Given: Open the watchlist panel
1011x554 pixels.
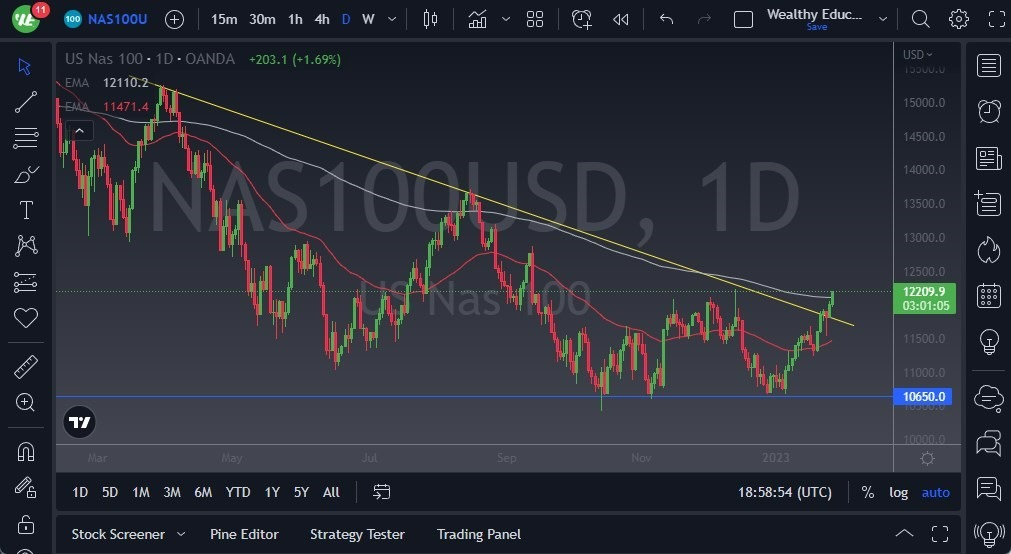Looking at the screenshot, I should pos(988,66).
